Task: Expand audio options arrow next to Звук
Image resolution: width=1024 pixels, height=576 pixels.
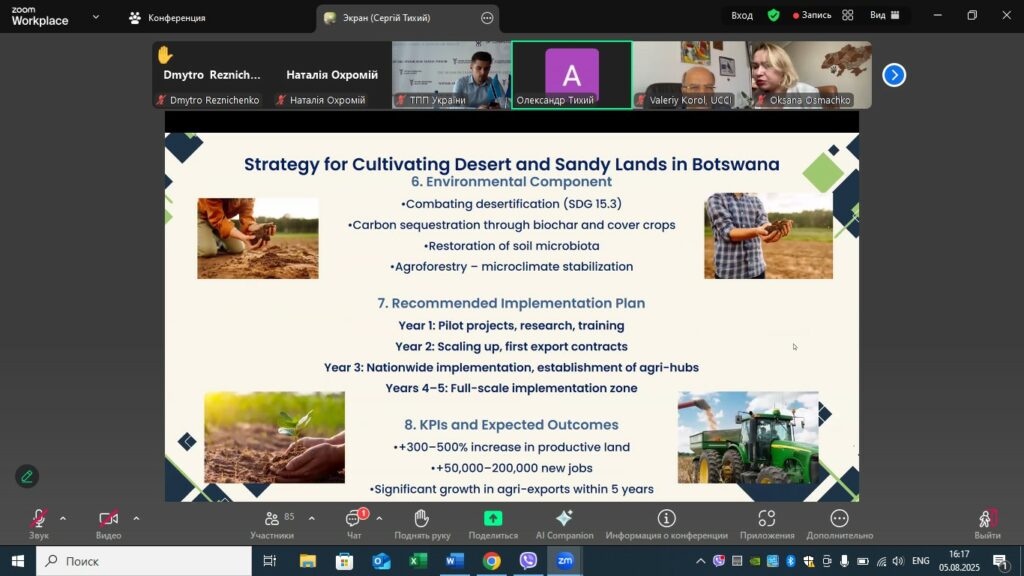Action: point(63,518)
